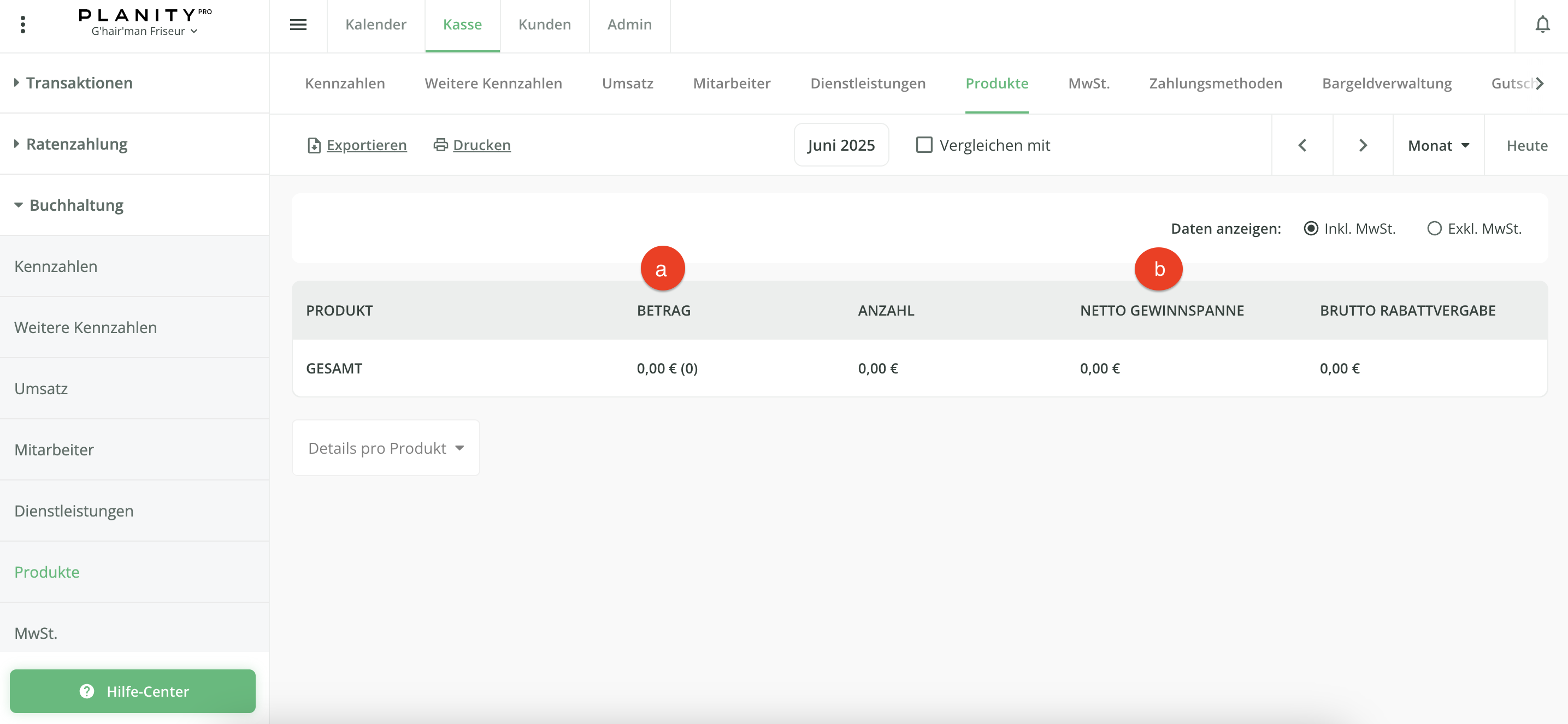Image resolution: width=1568 pixels, height=724 pixels.
Task: Enable the Vergleichen mit checkbox
Action: (x=923, y=145)
